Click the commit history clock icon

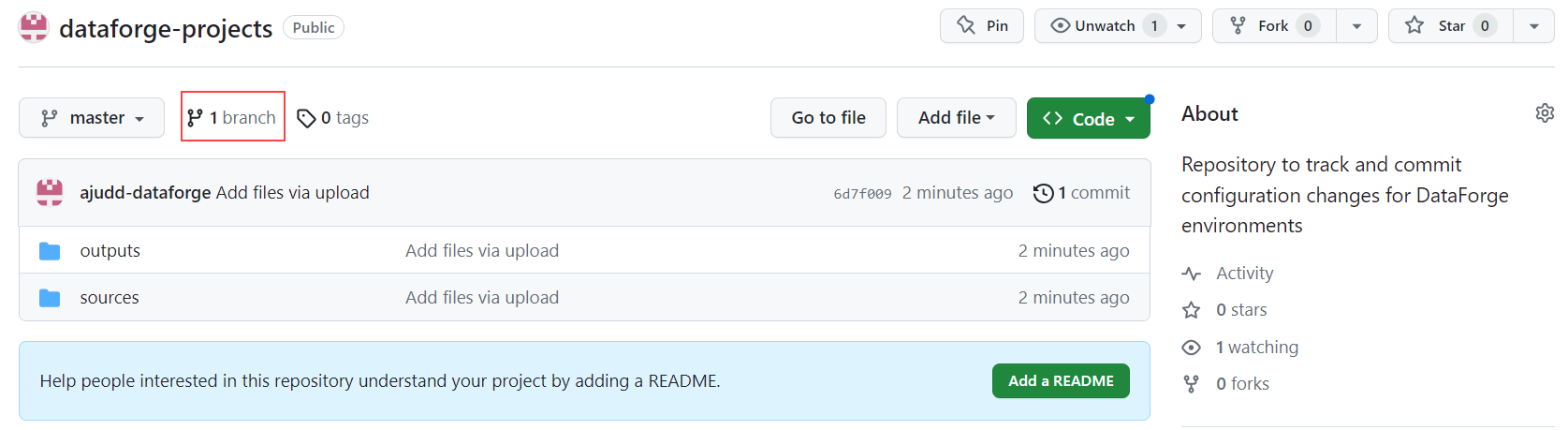pyautogui.click(x=1043, y=193)
